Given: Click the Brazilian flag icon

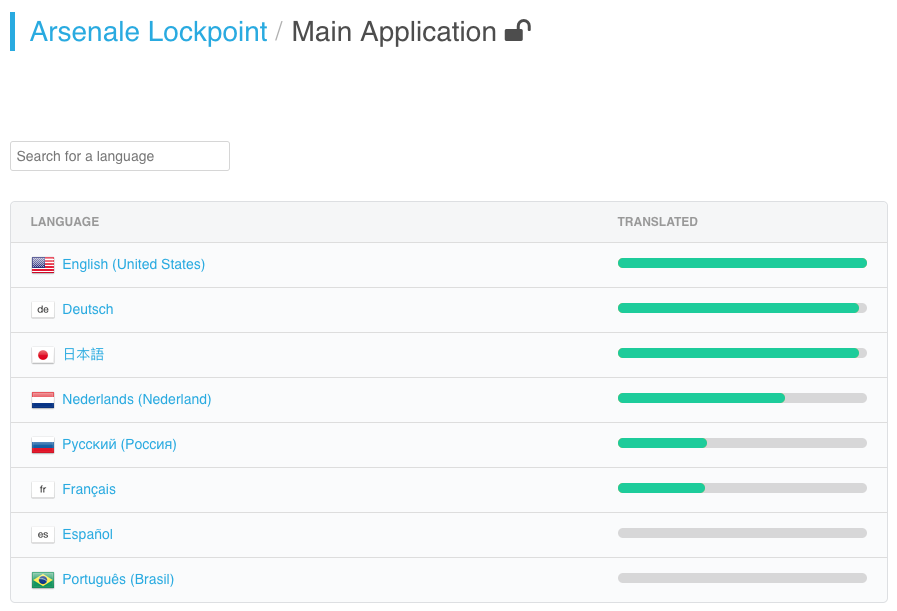Looking at the screenshot, I should tap(43, 580).
